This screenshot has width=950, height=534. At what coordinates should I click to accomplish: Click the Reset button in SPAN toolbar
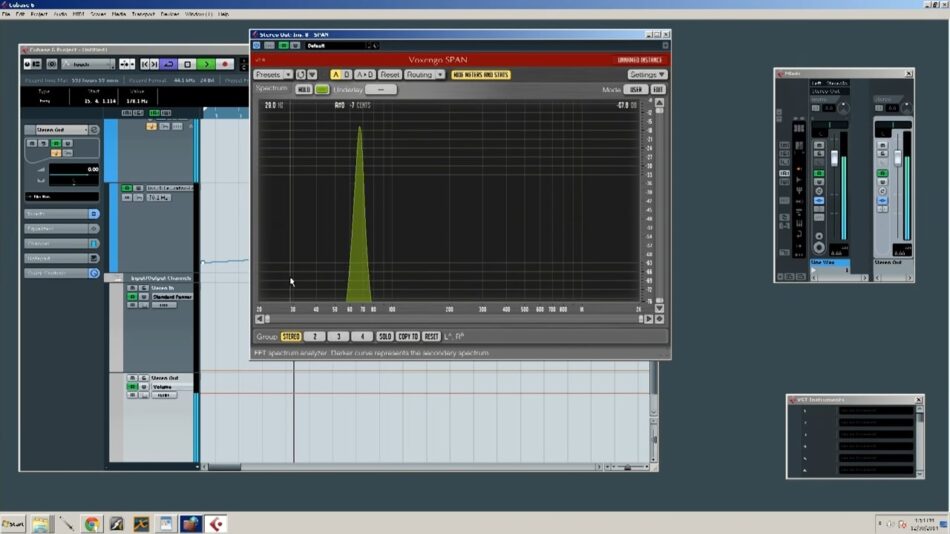click(390, 75)
